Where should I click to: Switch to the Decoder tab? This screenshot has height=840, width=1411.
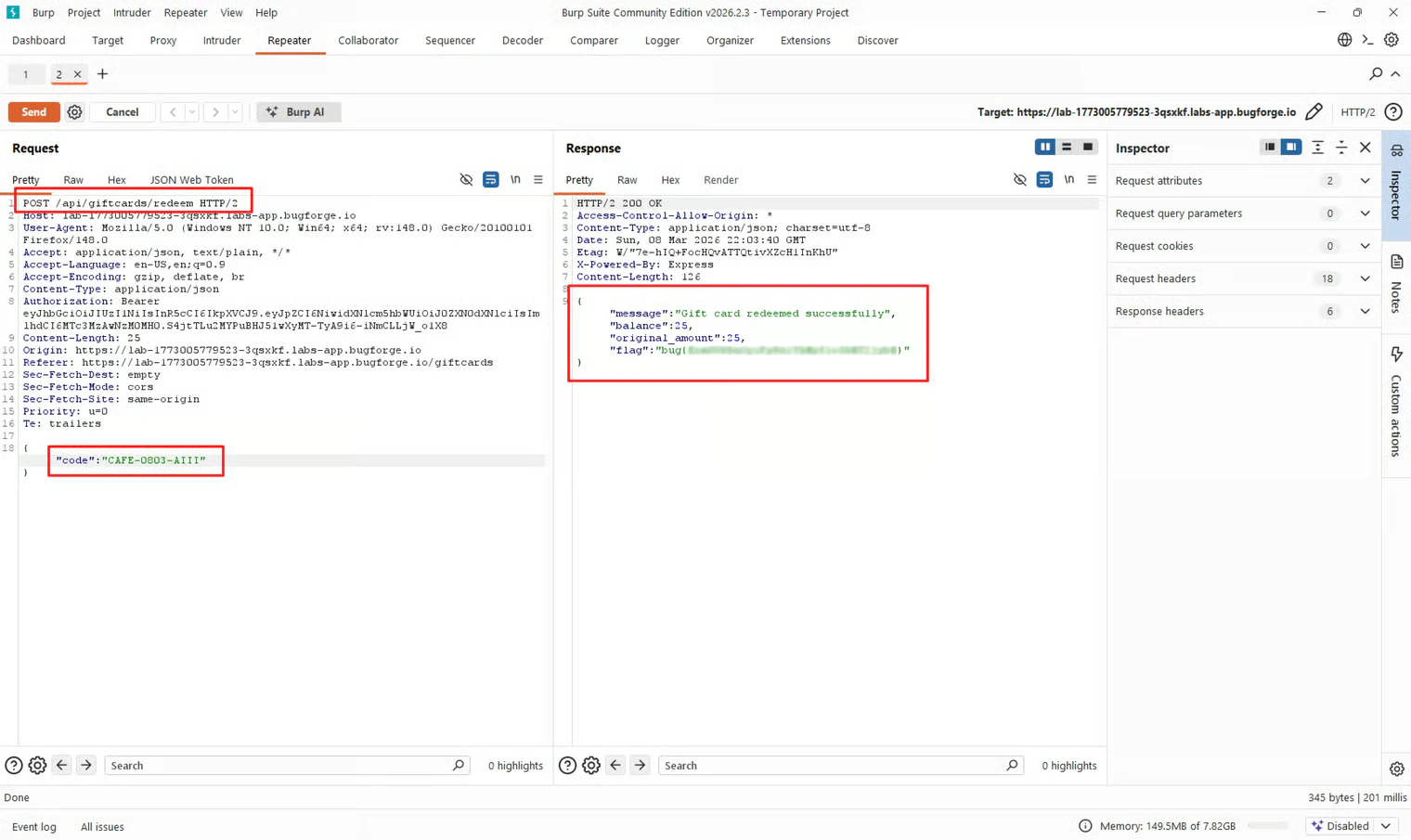coord(523,40)
